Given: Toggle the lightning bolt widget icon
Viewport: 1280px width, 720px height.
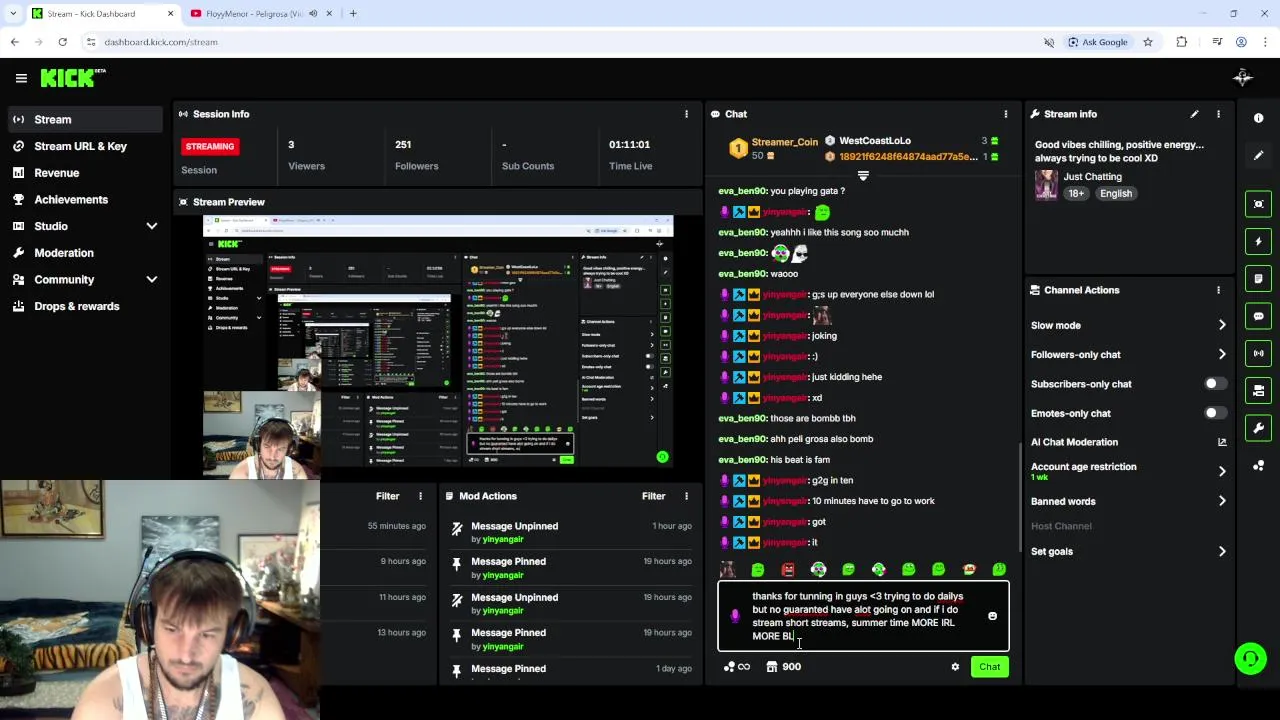Looking at the screenshot, I should tap(1258, 241).
